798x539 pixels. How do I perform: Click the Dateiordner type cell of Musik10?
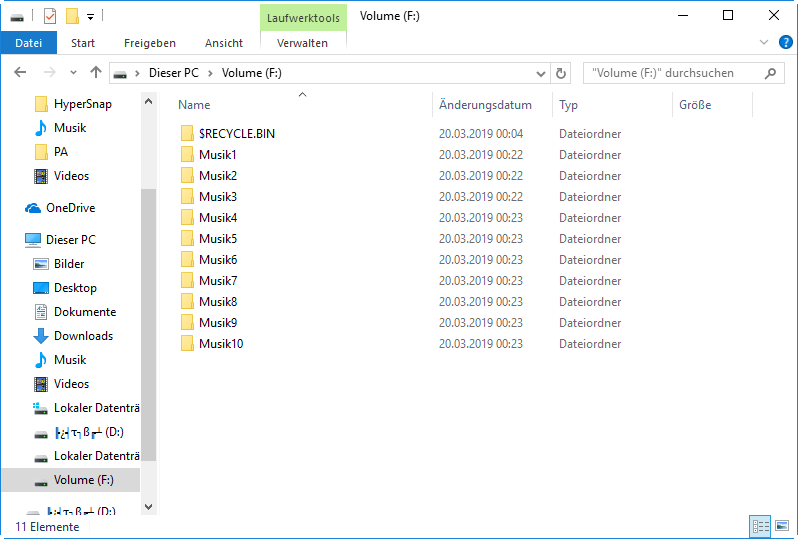tap(590, 344)
